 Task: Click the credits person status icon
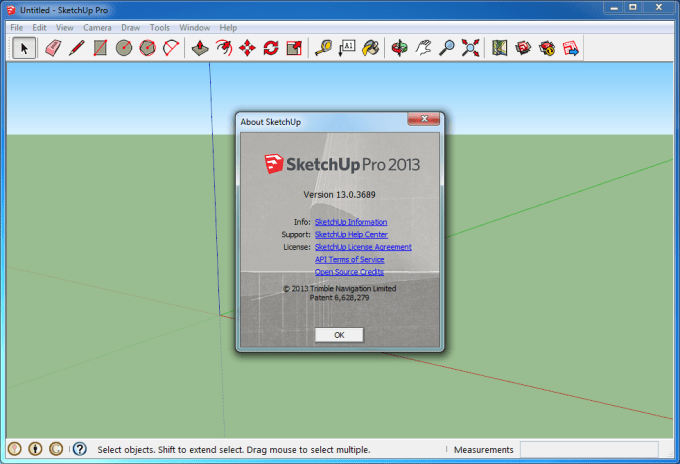tap(35, 449)
